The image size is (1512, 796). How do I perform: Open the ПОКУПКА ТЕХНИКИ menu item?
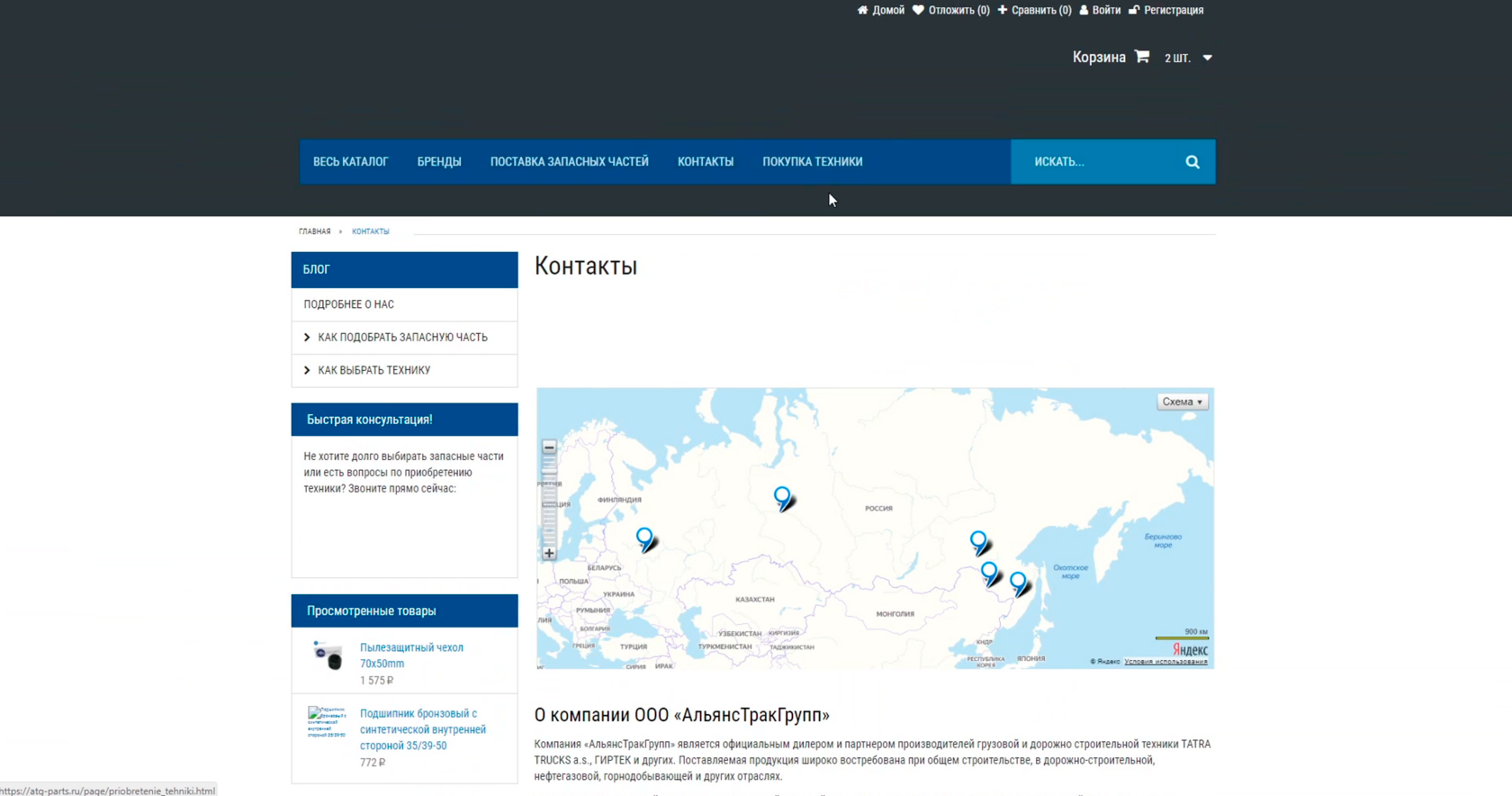click(x=813, y=162)
